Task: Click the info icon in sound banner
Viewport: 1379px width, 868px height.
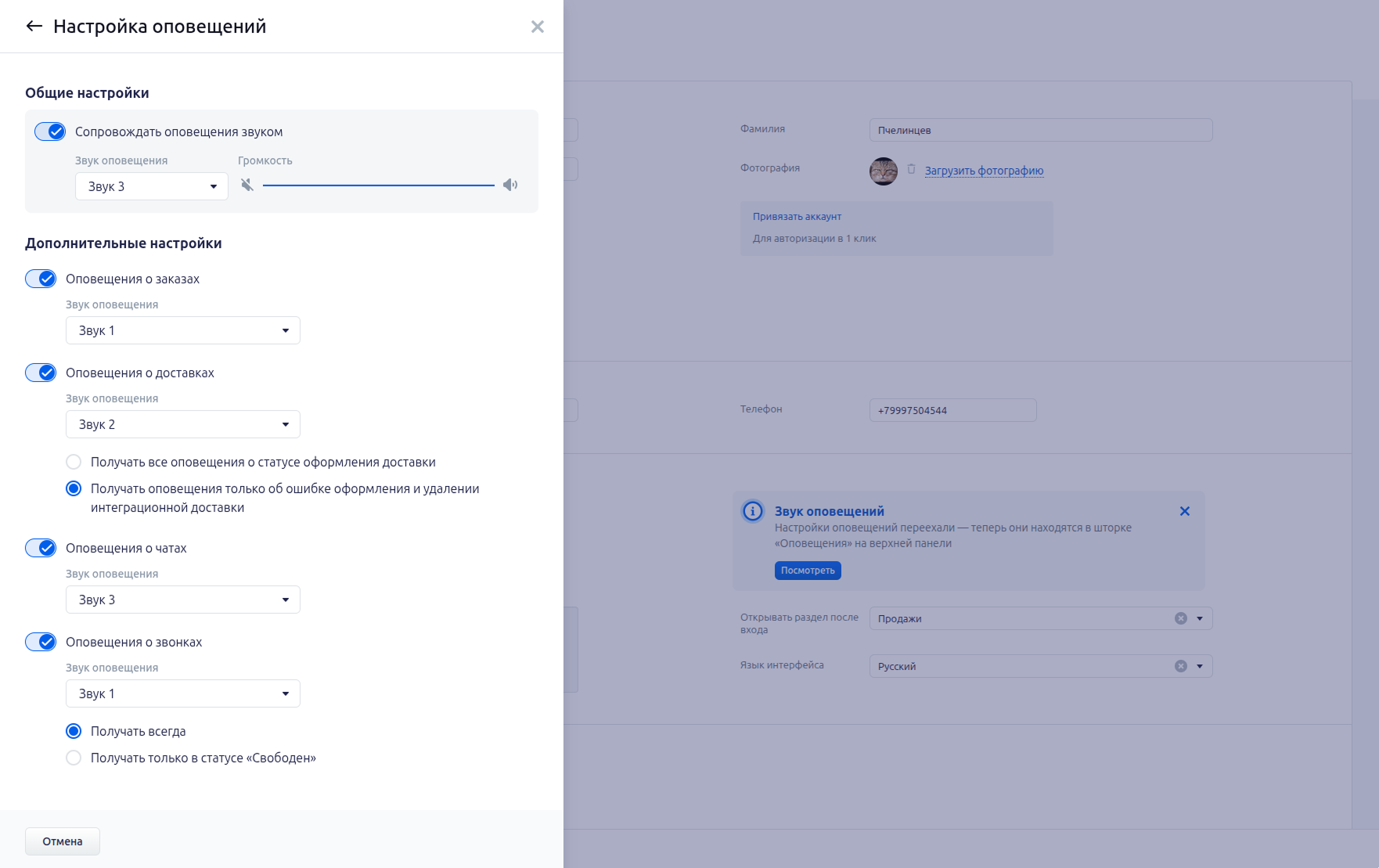Action: pos(753,511)
